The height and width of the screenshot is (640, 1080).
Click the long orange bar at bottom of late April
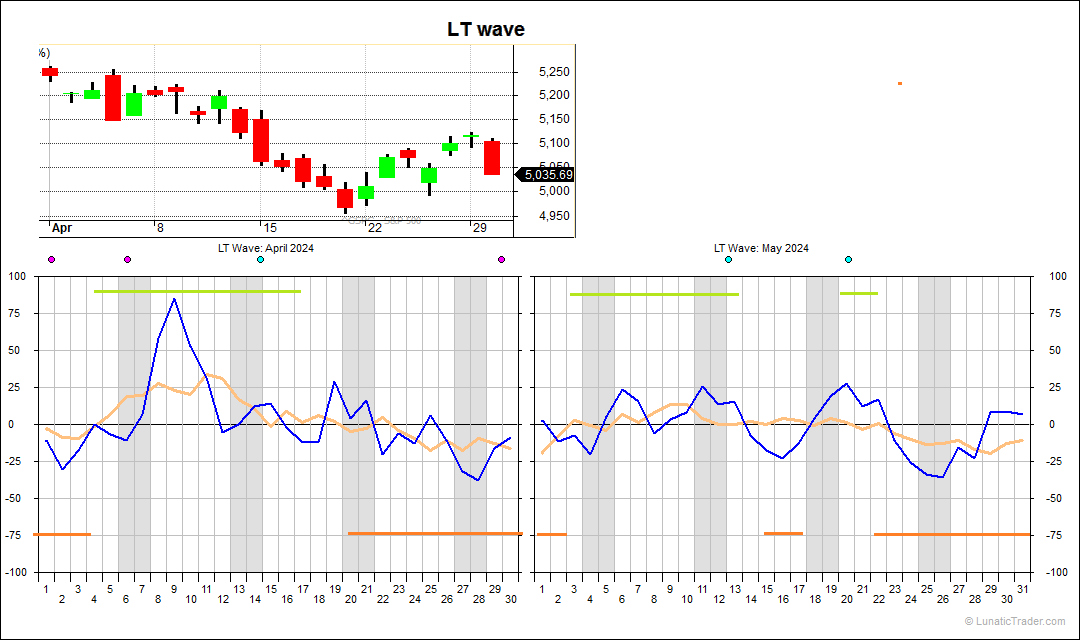click(x=434, y=534)
